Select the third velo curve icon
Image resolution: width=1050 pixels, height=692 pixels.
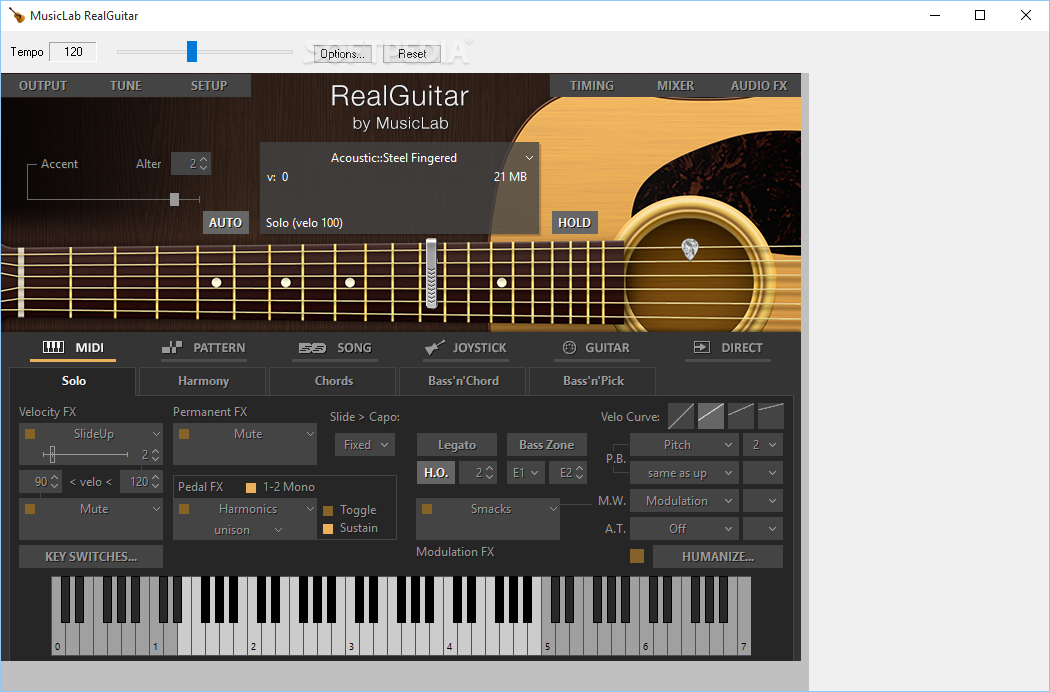click(741, 416)
